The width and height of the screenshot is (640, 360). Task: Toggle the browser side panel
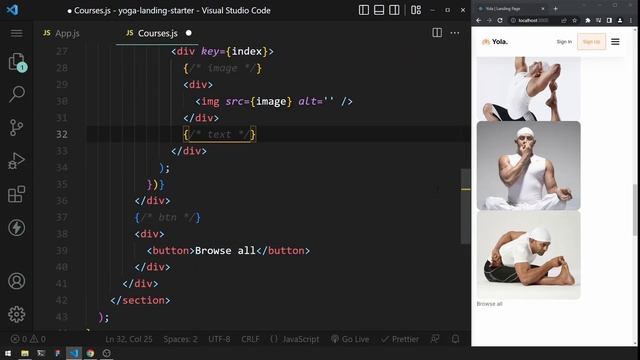click(x=609, y=20)
